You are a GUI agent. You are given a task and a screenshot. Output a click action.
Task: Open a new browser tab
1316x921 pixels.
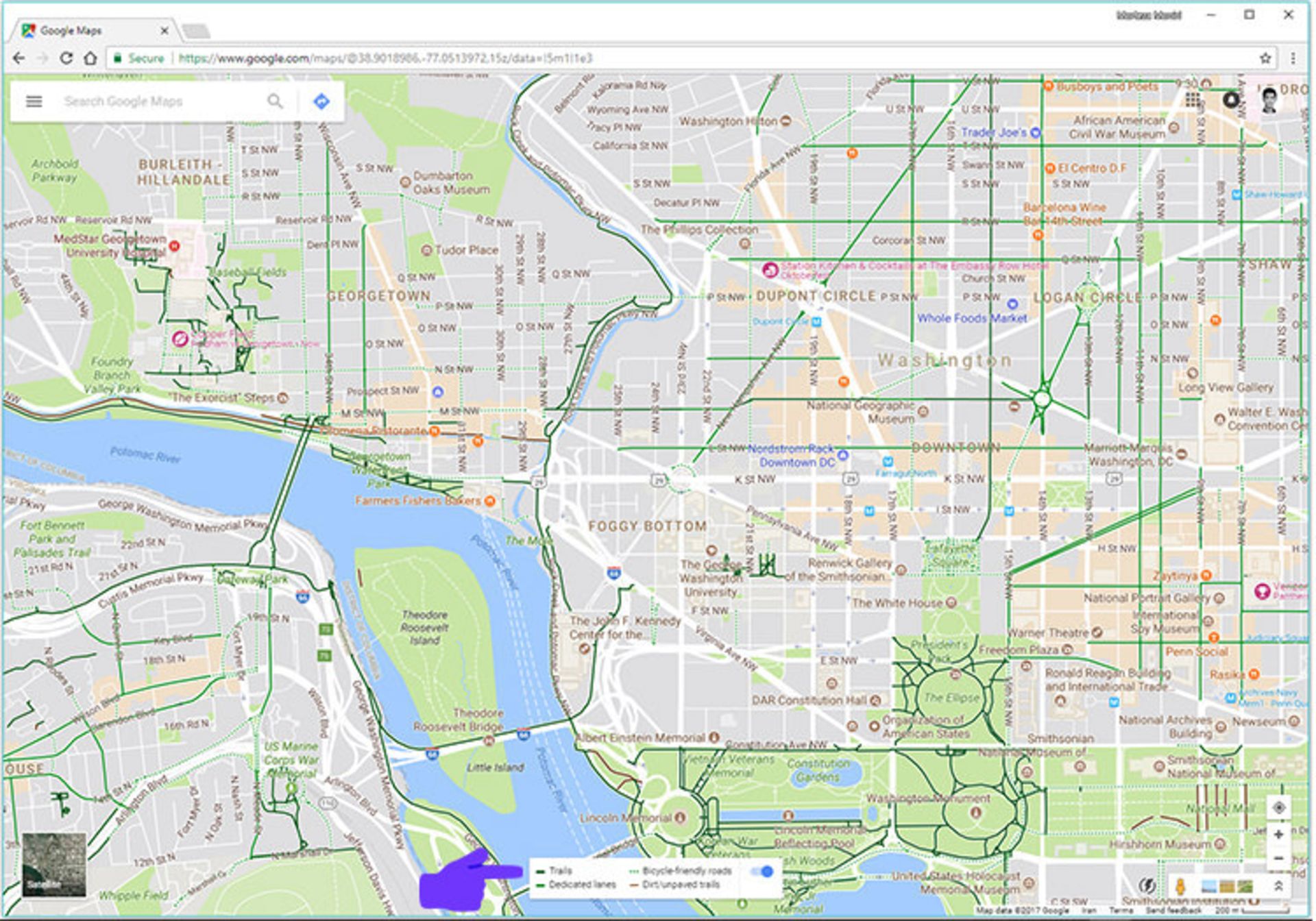point(196,32)
